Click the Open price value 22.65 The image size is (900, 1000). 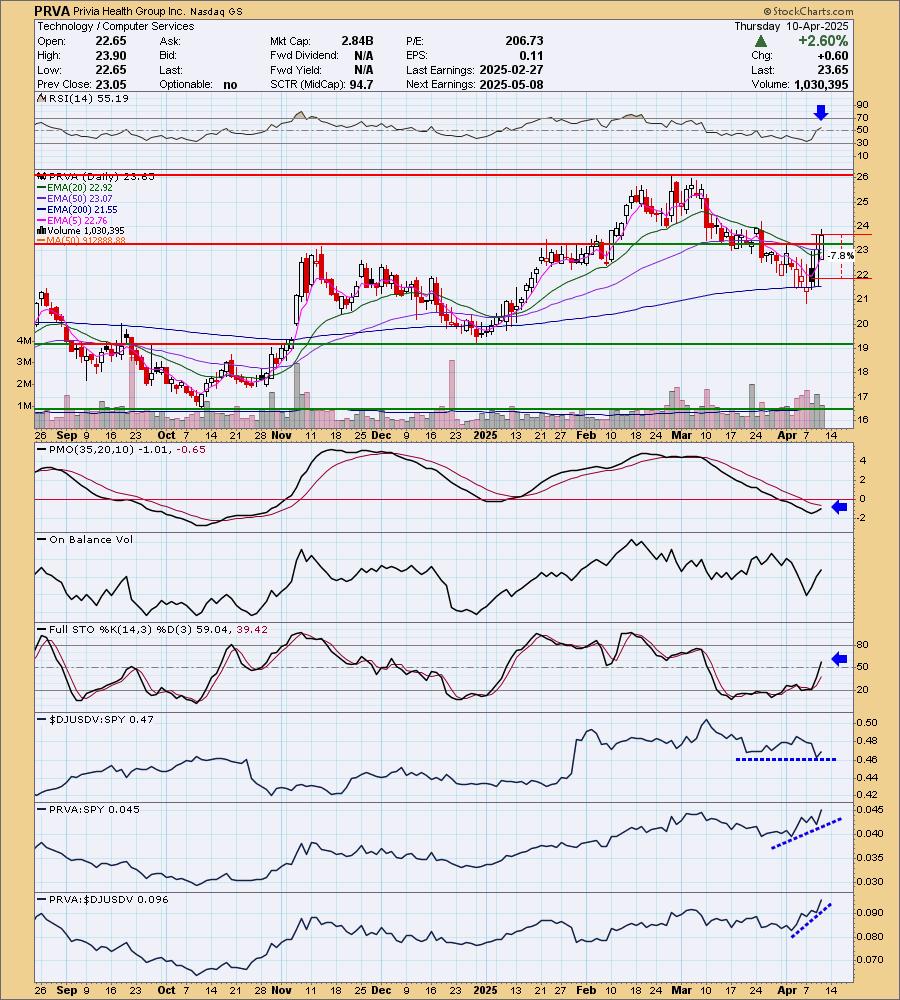tap(111, 41)
